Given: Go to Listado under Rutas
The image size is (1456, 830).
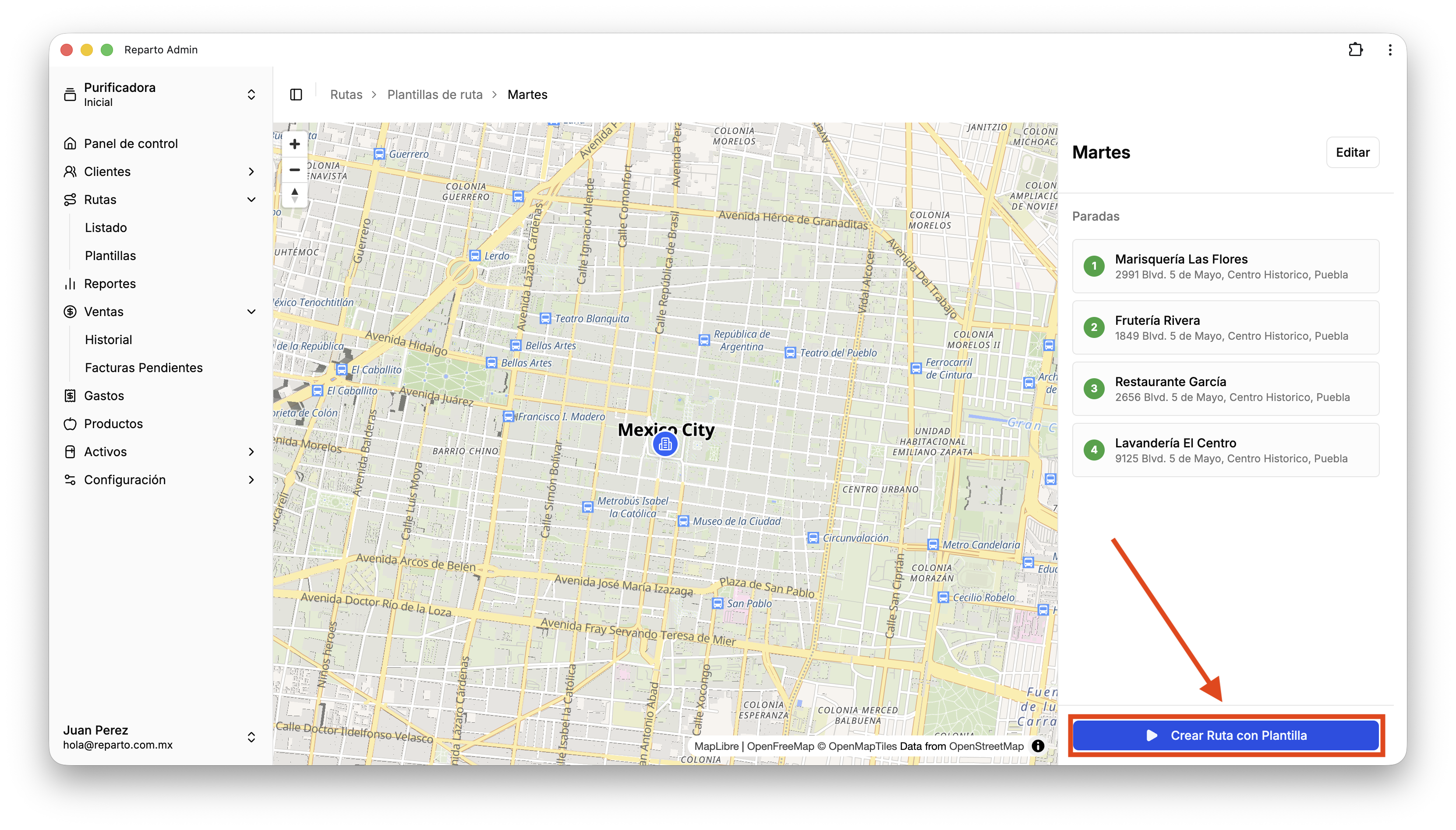Looking at the screenshot, I should (x=106, y=228).
